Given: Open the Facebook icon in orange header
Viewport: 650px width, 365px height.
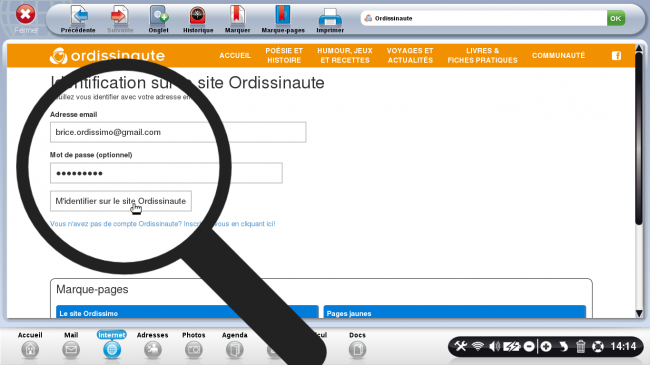Looking at the screenshot, I should (616, 56).
